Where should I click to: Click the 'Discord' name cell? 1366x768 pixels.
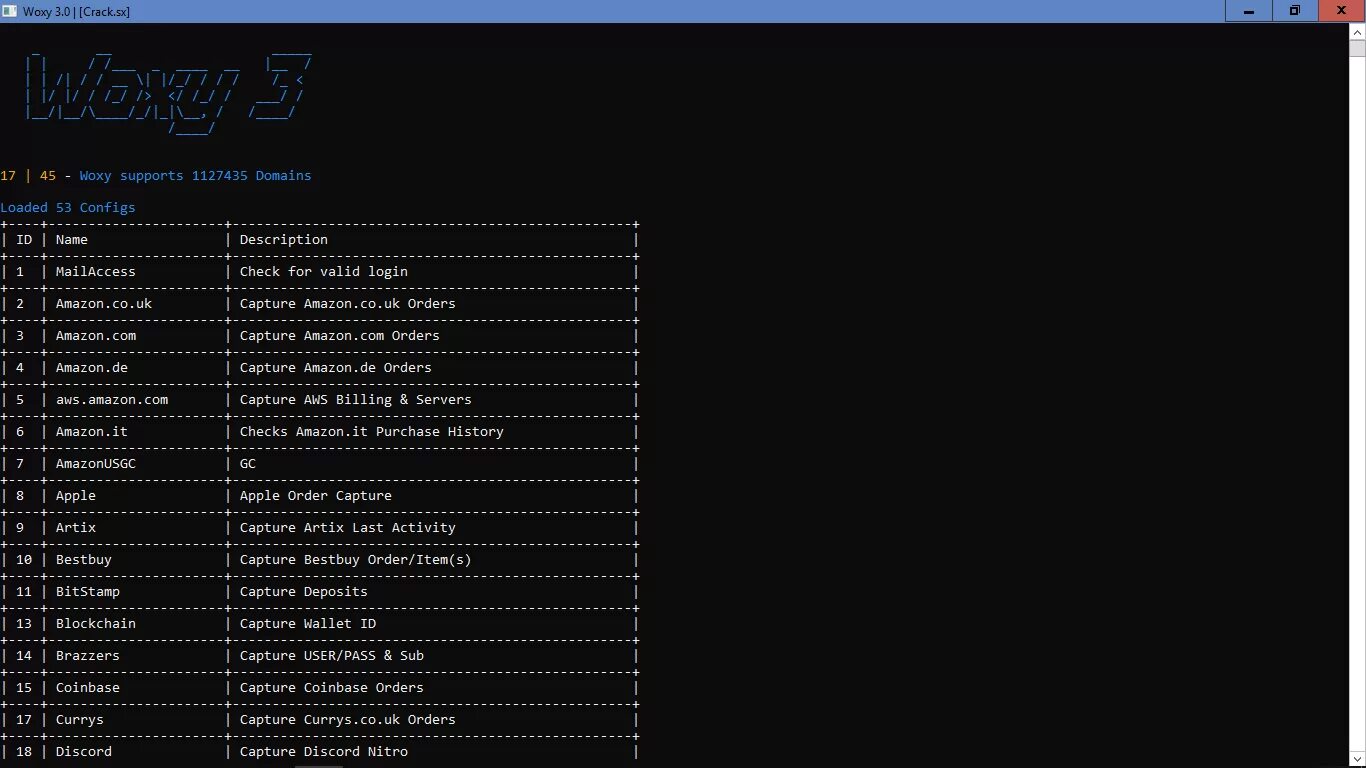84,752
